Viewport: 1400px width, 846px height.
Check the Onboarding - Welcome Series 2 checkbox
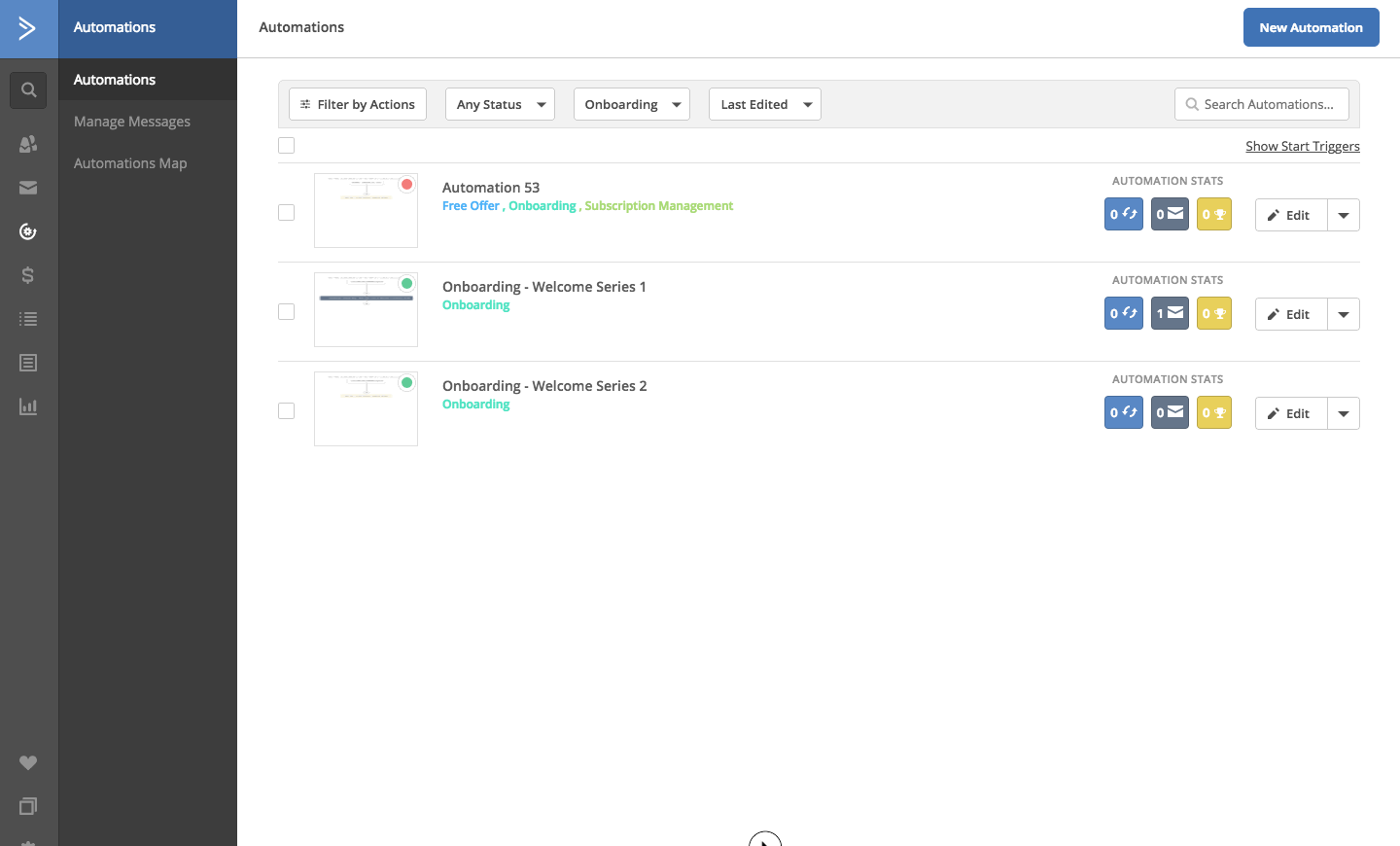tap(286, 411)
